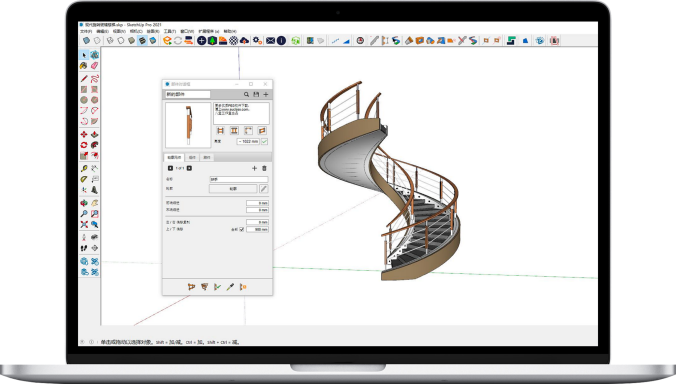Viewport: 676px width, 384px height.
Task: Activate the red Move tool arrows
Action: tap(84, 134)
